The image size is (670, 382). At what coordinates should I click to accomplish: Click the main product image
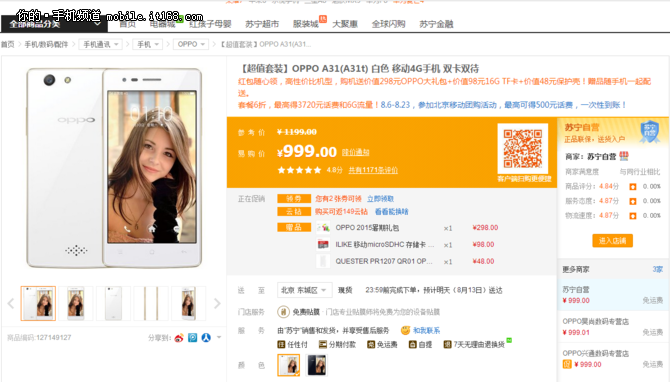(x=114, y=168)
